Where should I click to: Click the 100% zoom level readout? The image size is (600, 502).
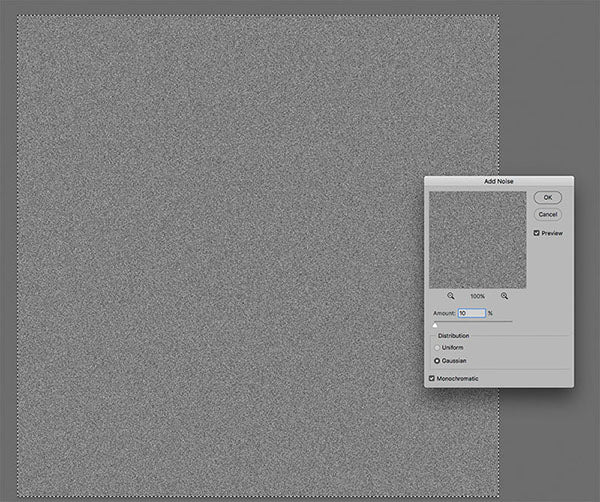[478, 296]
